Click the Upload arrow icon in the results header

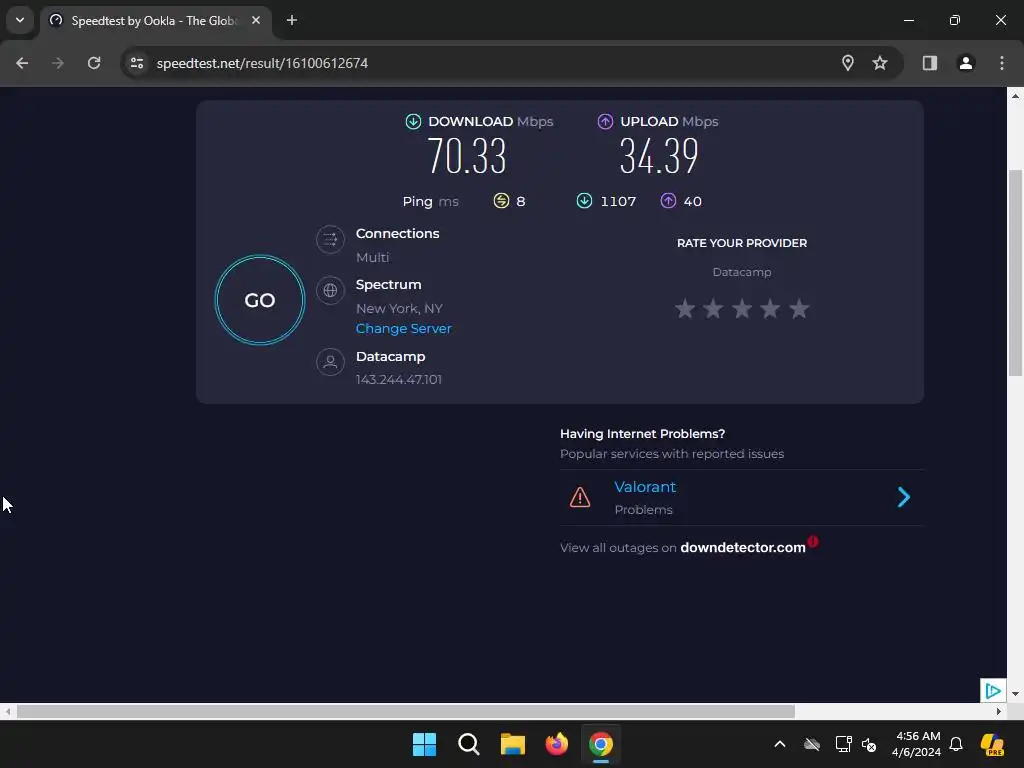coord(605,121)
